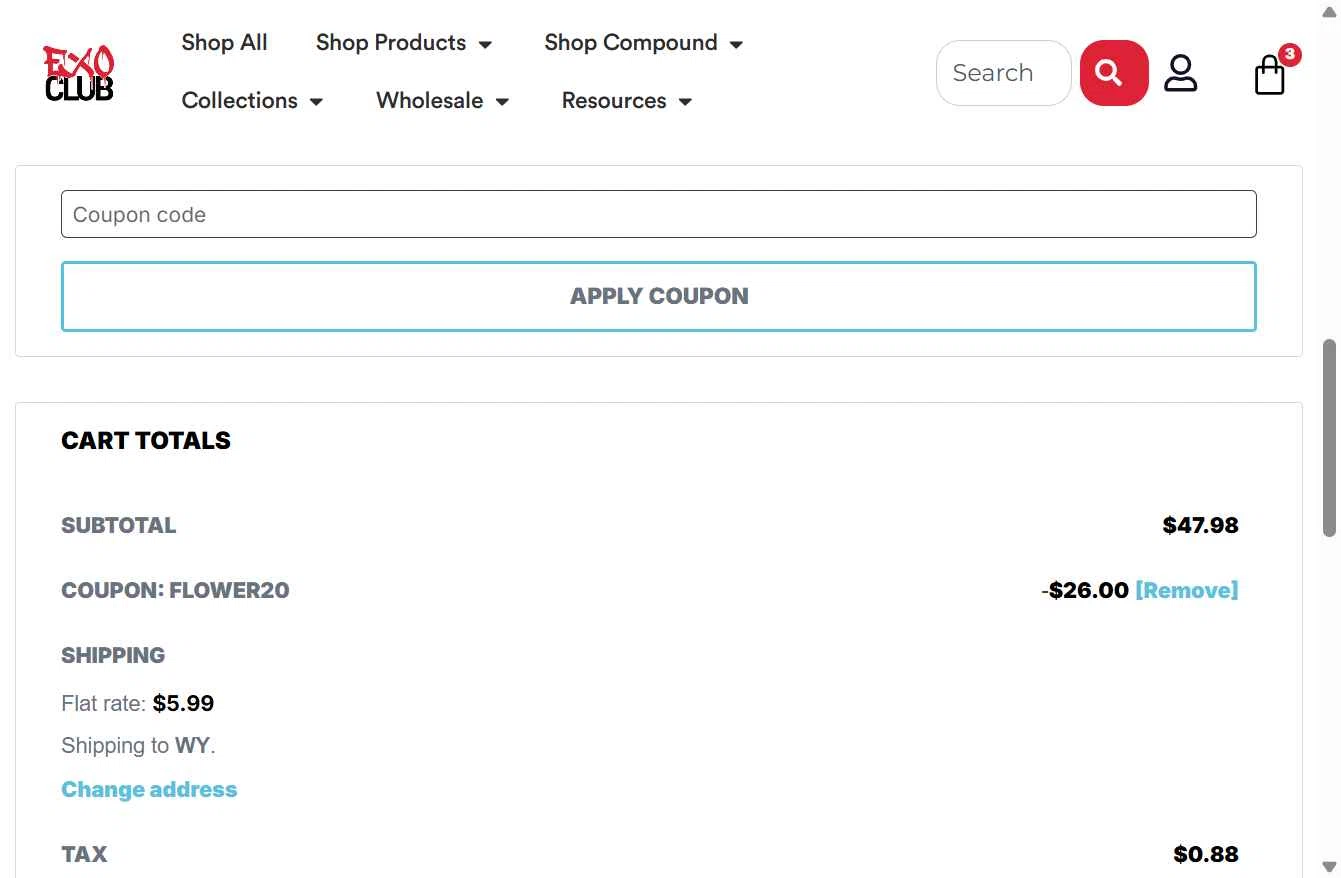Open the Collections menu
The width and height of the screenshot is (1341, 878).
[x=252, y=100]
